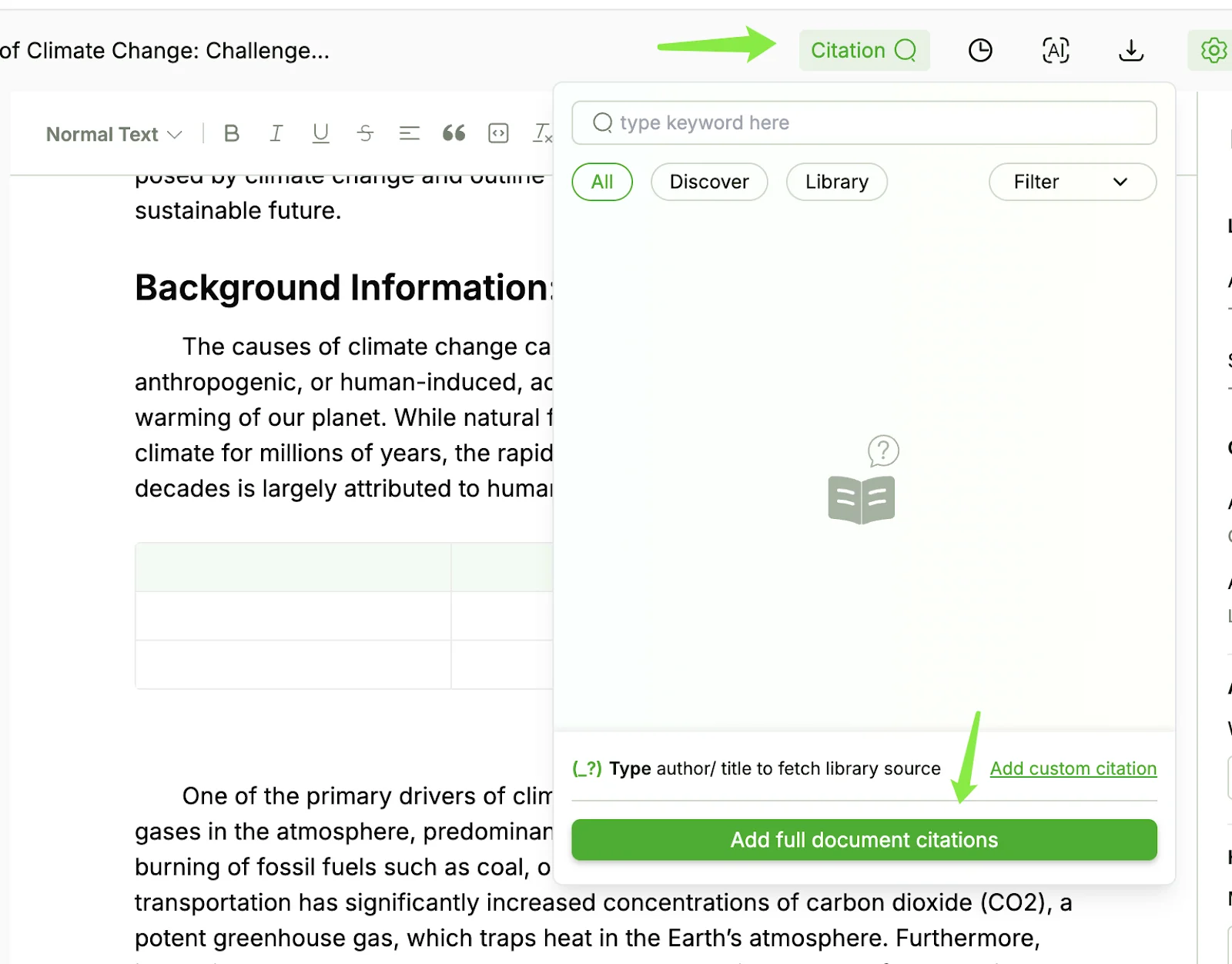Open settings via the green gear icon
This screenshot has width=1232, height=964.
tap(1213, 51)
